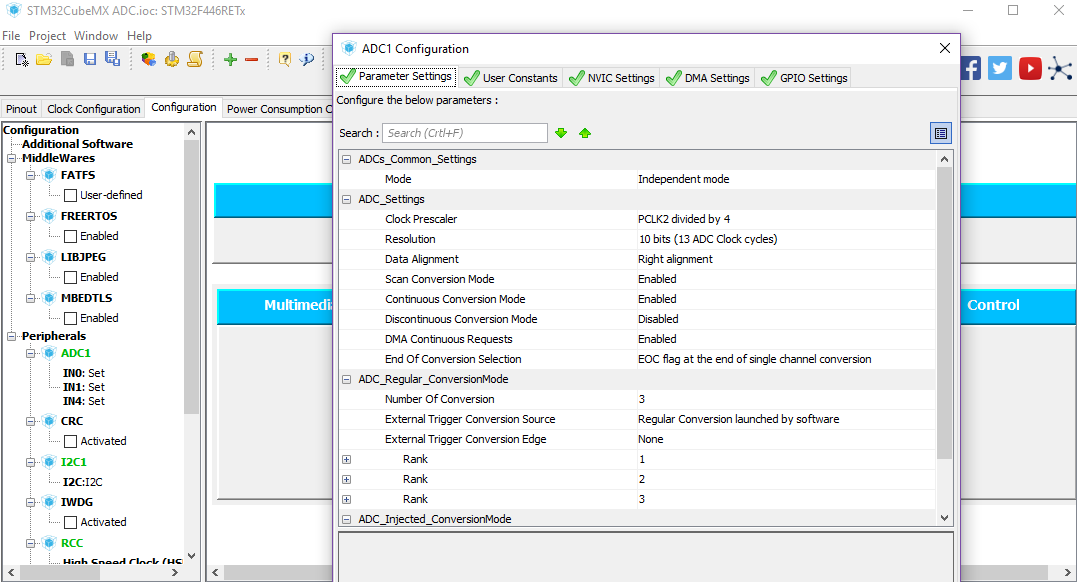Close the ADC1 Configuration dialog
The height and width of the screenshot is (582, 1077).
click(945, 48)
